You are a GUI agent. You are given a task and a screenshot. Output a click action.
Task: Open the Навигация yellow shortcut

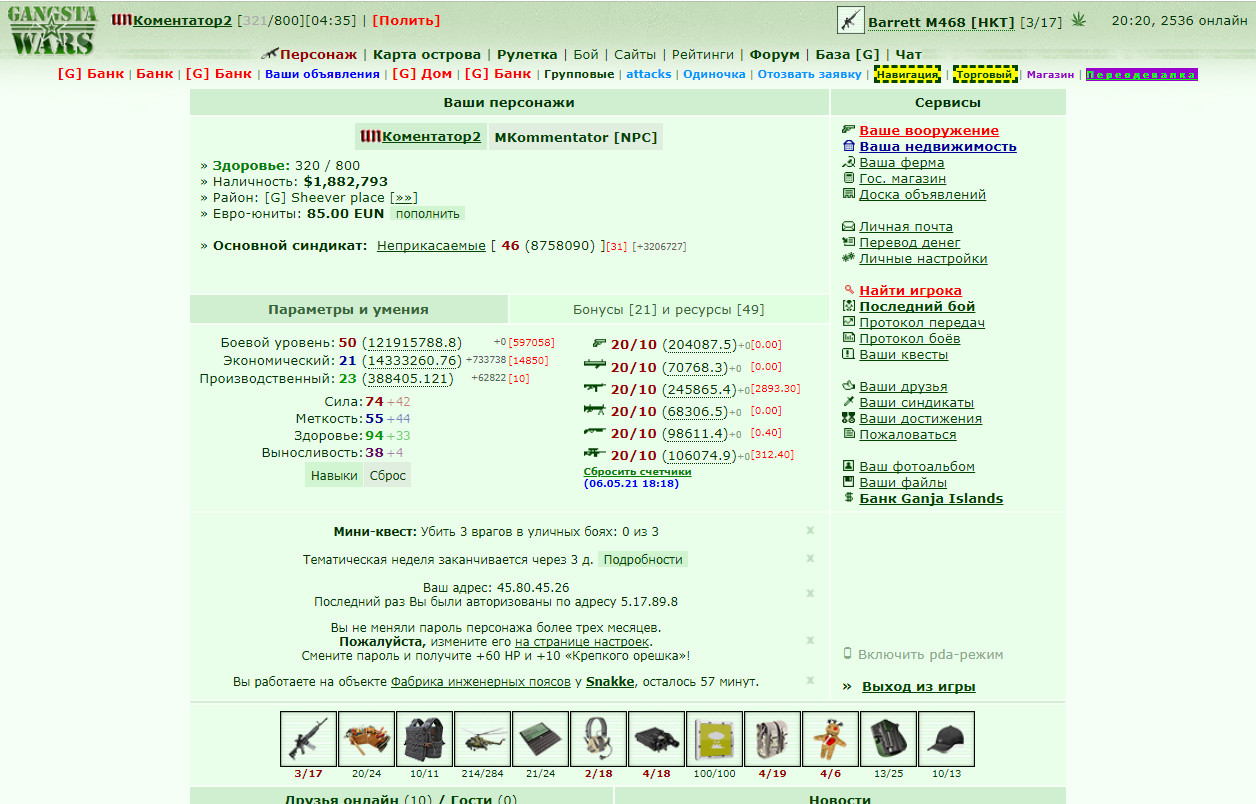point(907,74)
